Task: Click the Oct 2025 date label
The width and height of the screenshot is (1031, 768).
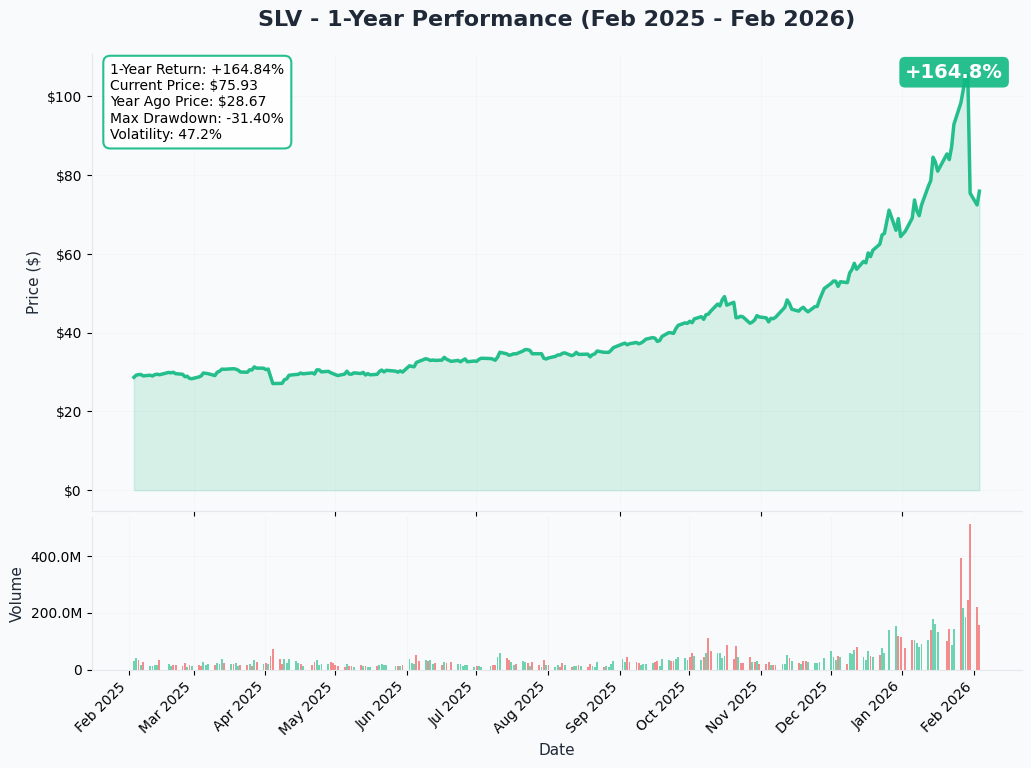Action: click(661, 707)
